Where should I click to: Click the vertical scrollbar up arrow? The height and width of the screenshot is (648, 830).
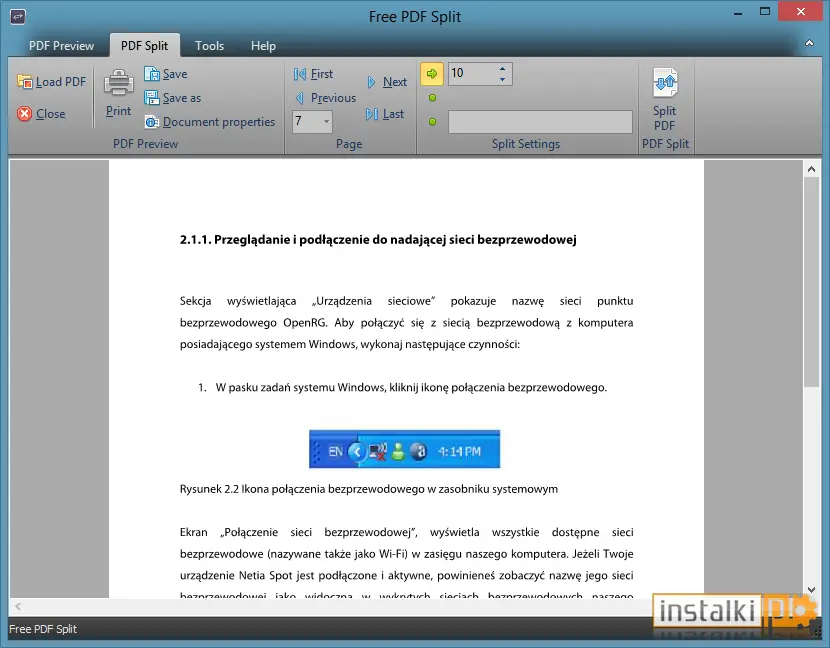pos(811,169)
